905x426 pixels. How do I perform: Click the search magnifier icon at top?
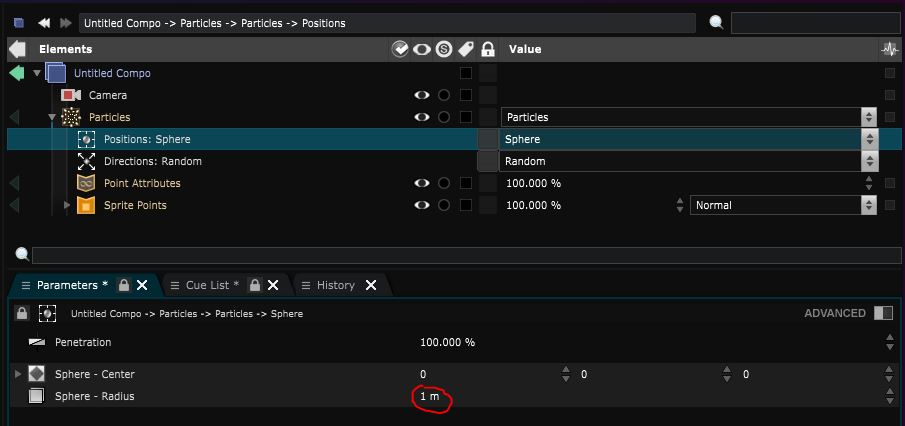tap(717, 22)
